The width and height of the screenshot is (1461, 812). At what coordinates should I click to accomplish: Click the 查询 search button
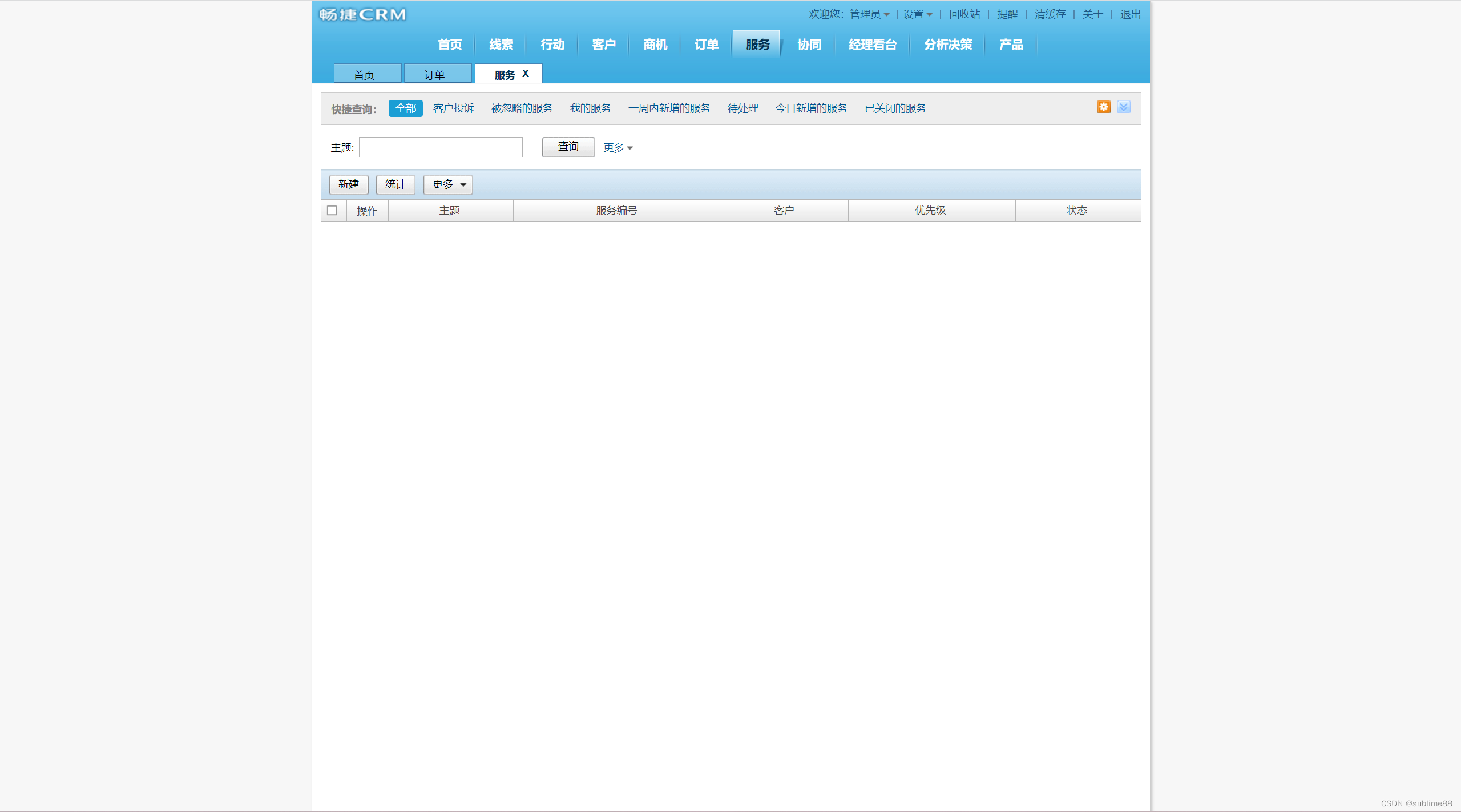[x=568, y=147]
